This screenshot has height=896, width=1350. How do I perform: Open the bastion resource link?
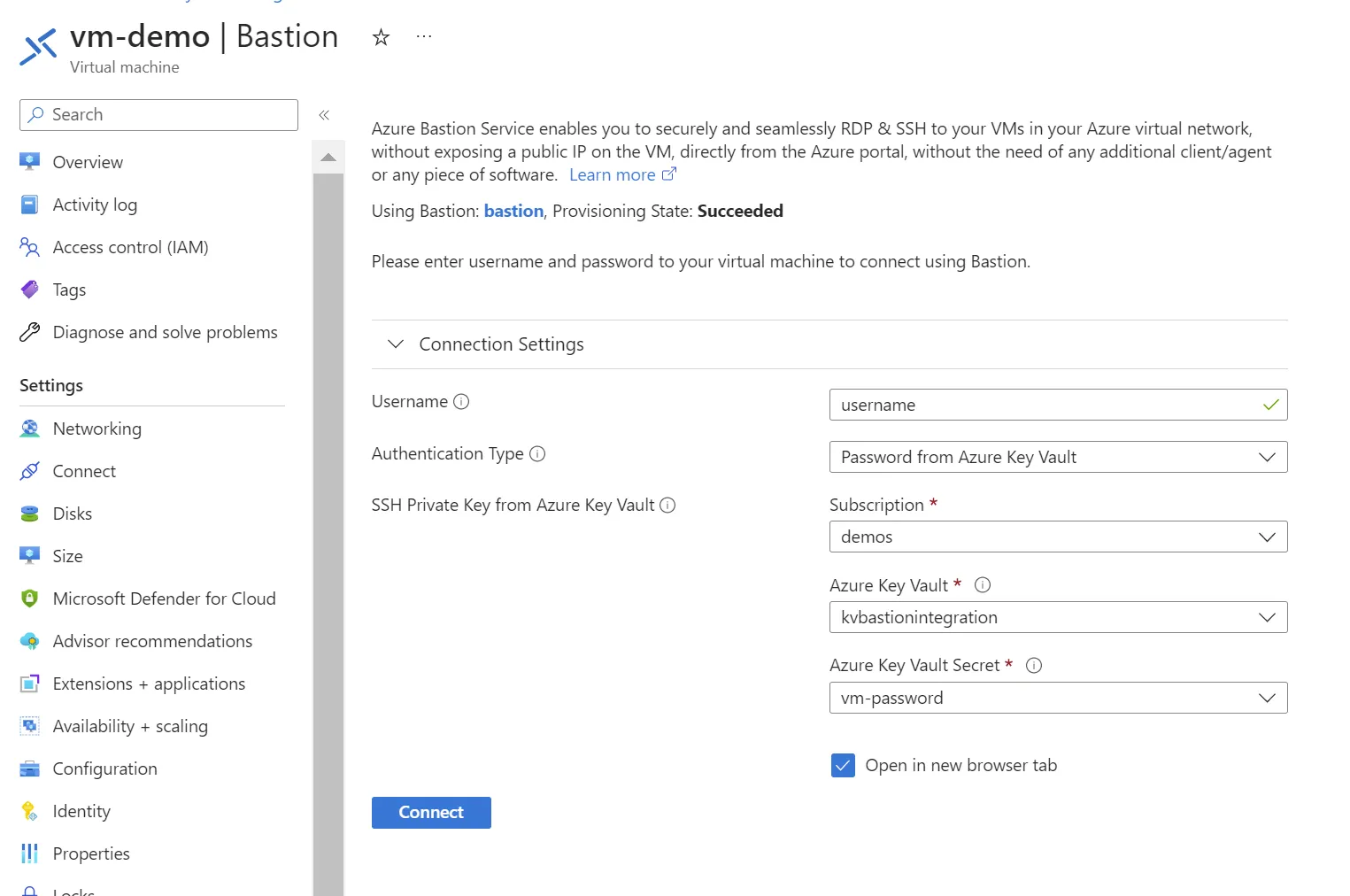tap(513, 211)
